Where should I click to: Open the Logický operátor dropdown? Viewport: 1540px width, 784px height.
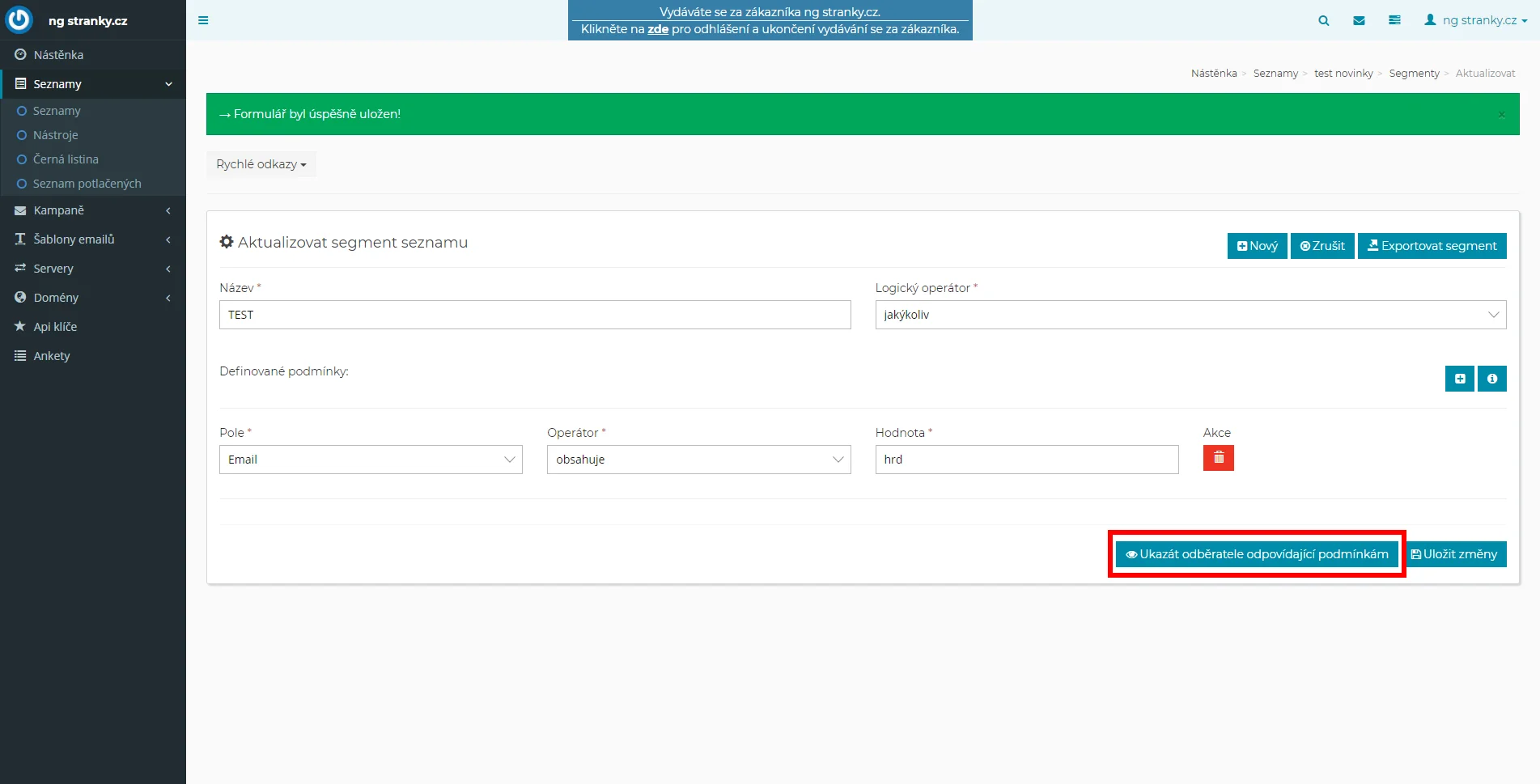pos(1190,315)
